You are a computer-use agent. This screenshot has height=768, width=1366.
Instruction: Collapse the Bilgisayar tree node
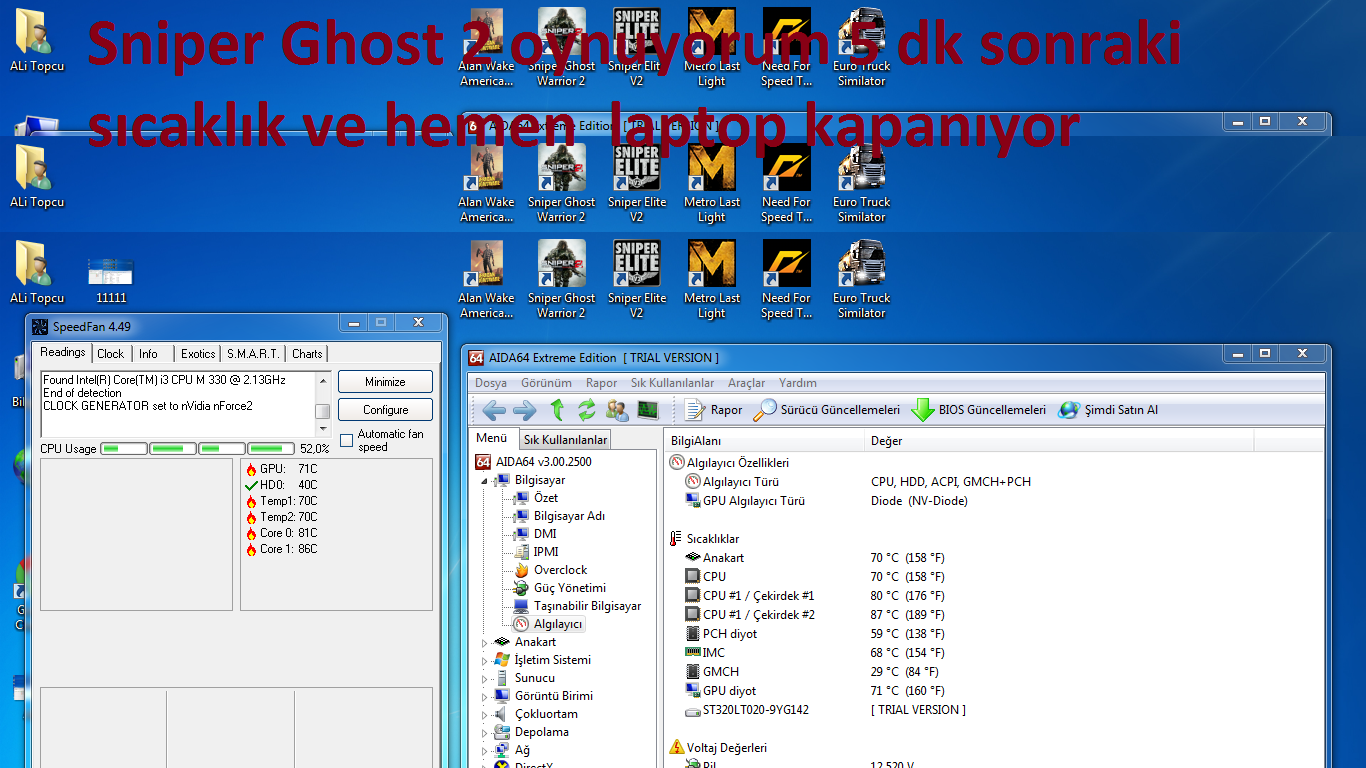pyautogui.click(x=485, y=481)
